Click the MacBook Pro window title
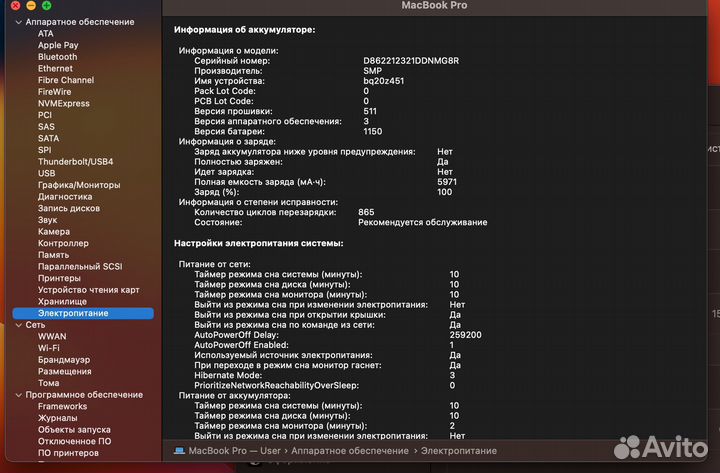This screenshot has width=720, height=473. [434, 5]
